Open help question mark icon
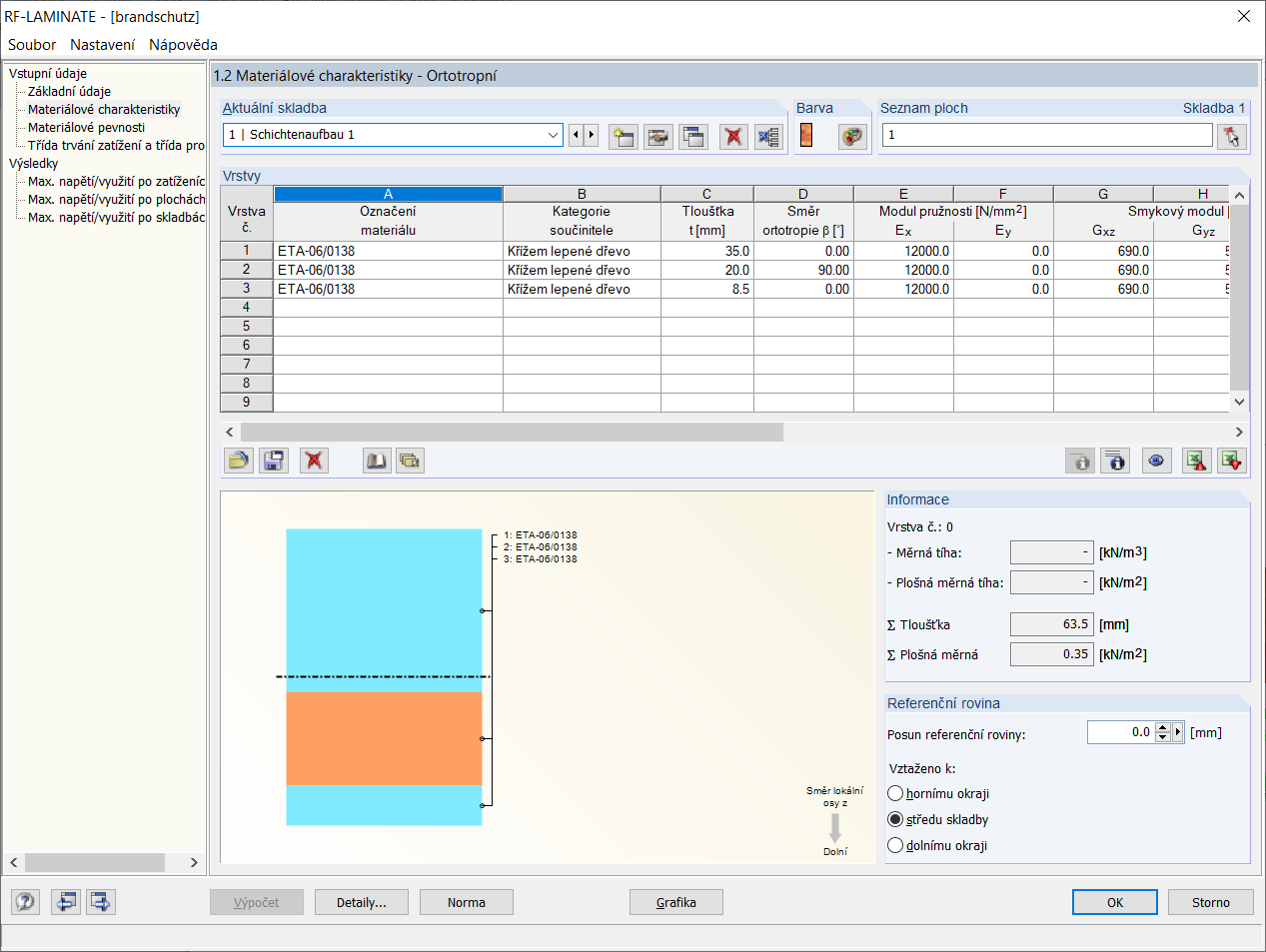The image size is (1266, 952). click(x=26, y=902)
